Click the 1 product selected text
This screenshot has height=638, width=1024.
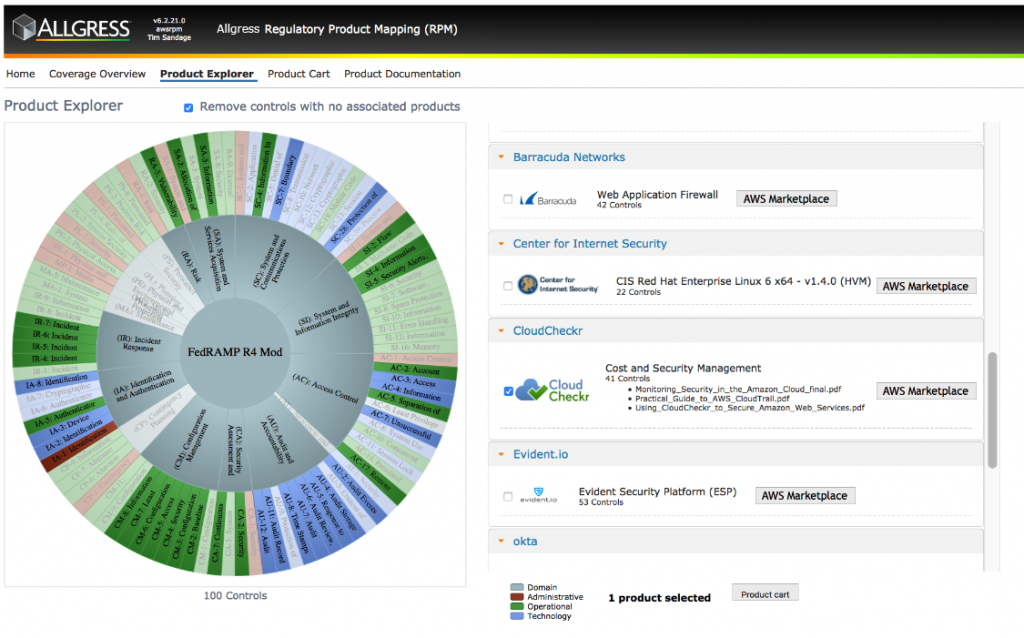[x=659, y=598]
